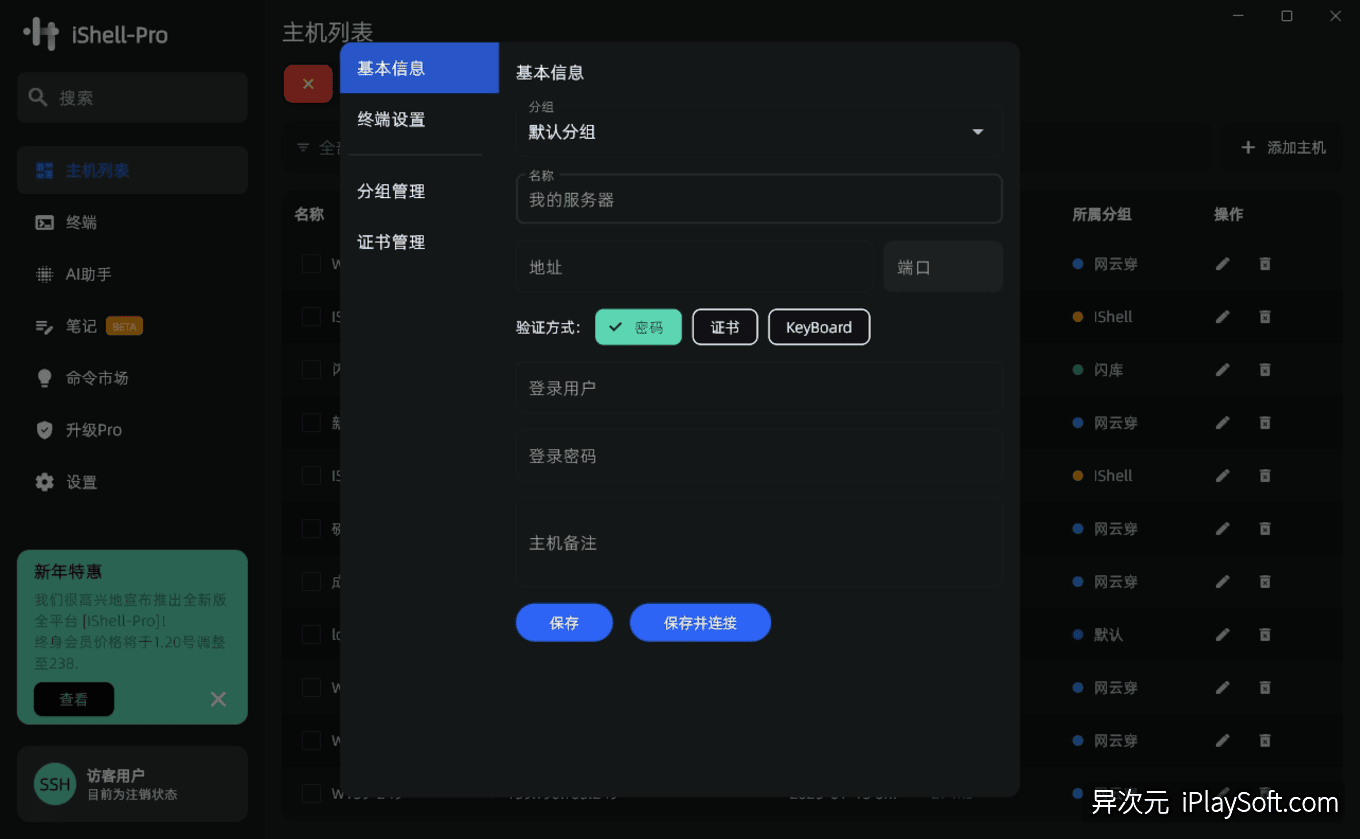Open the 证书管理 tab
Screen dimensions: 1360x839
point(390,241)
